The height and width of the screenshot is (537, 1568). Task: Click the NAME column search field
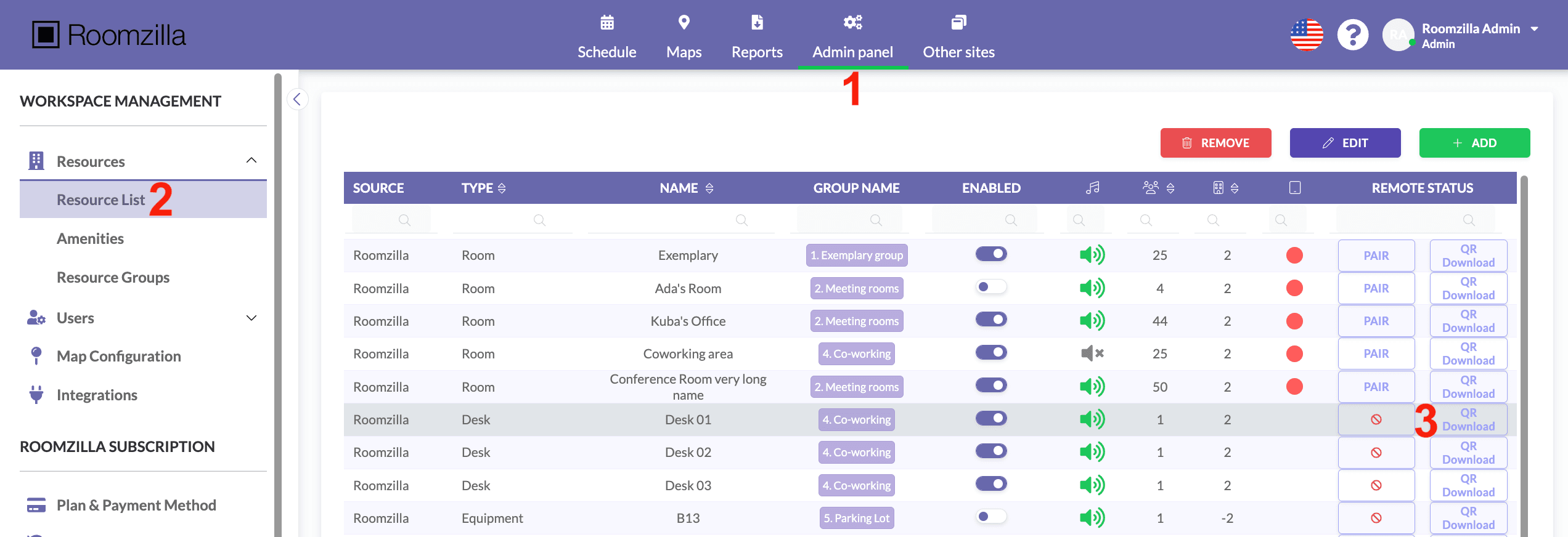(680, 220)
